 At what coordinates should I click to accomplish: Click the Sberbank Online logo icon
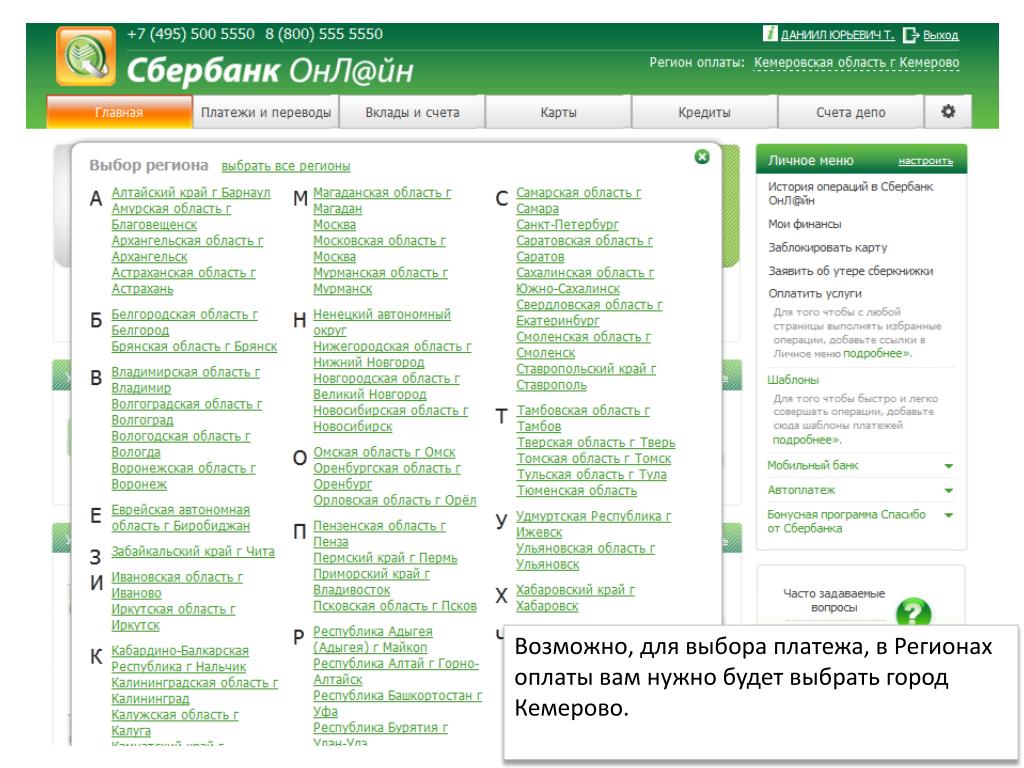click(86, 56)
